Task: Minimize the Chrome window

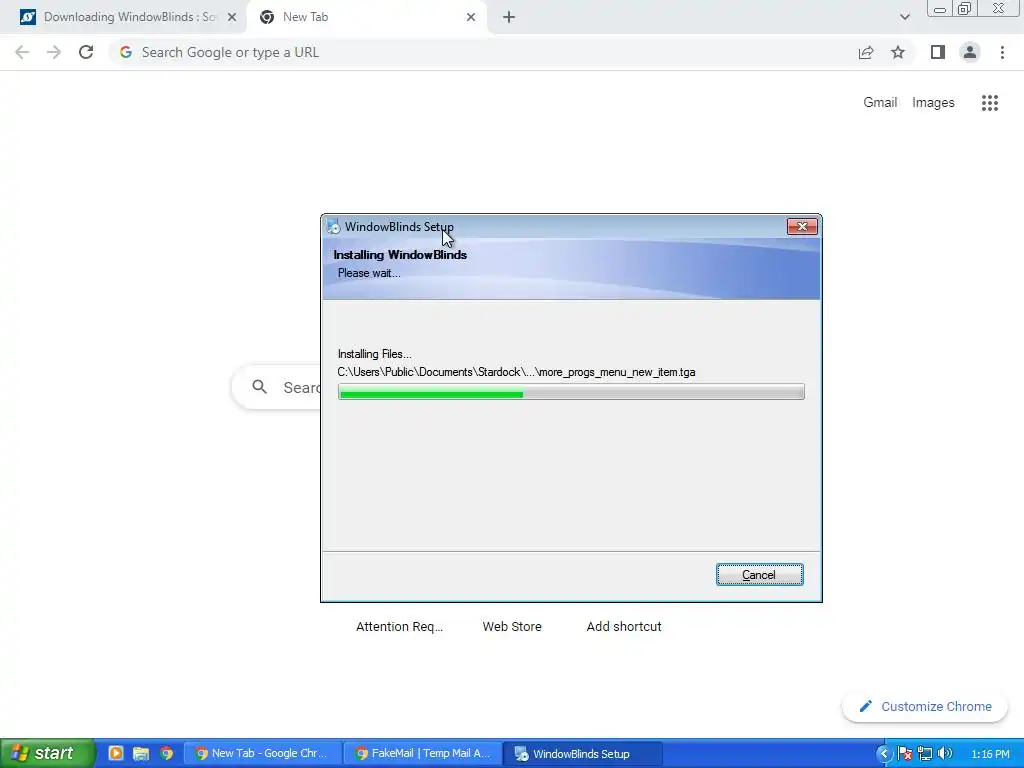Action: click(940, 9)
